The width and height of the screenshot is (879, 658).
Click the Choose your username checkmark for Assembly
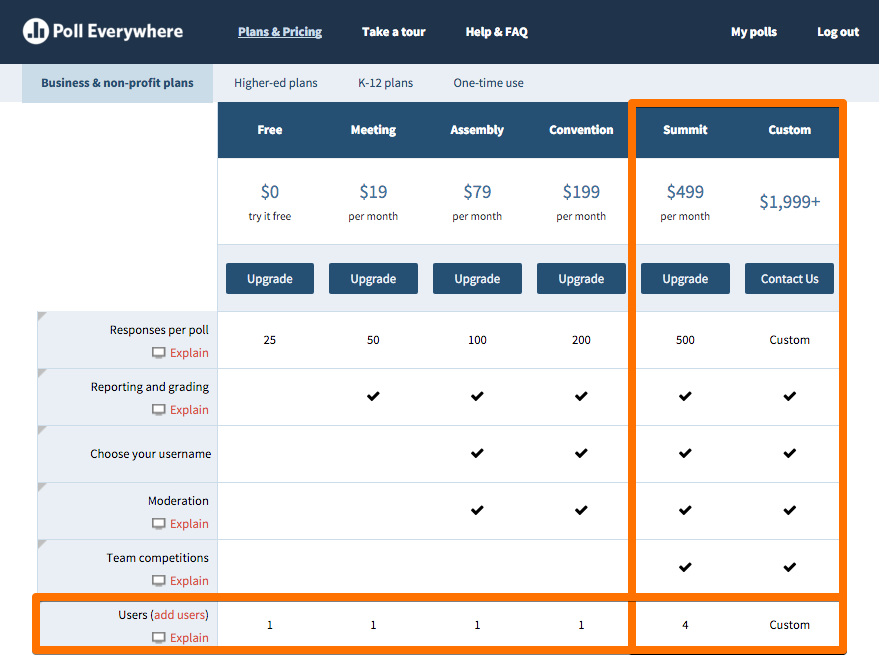(x=477, y=453)
